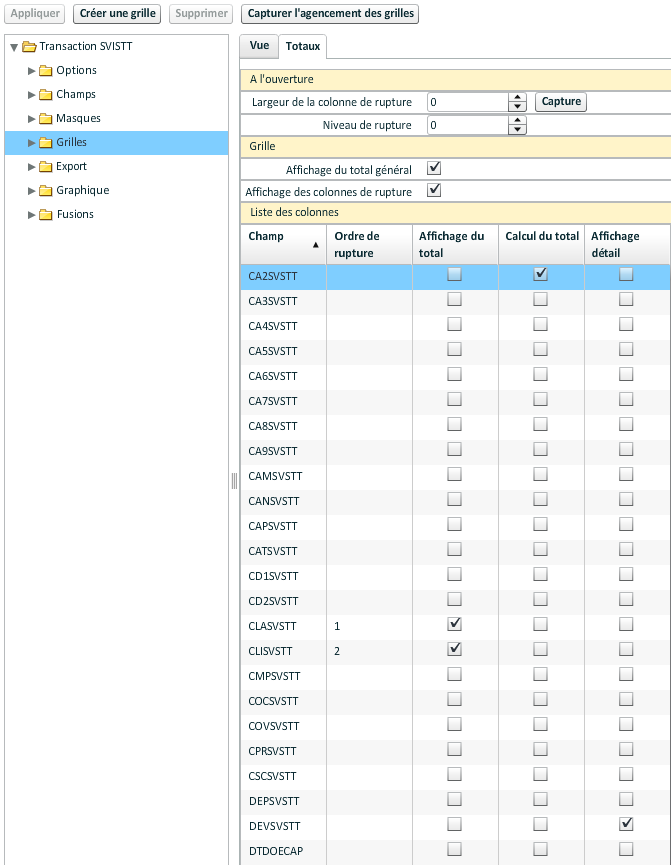Click the Graphique folder icon
671x865 pixels.
[x=45, y=190]
